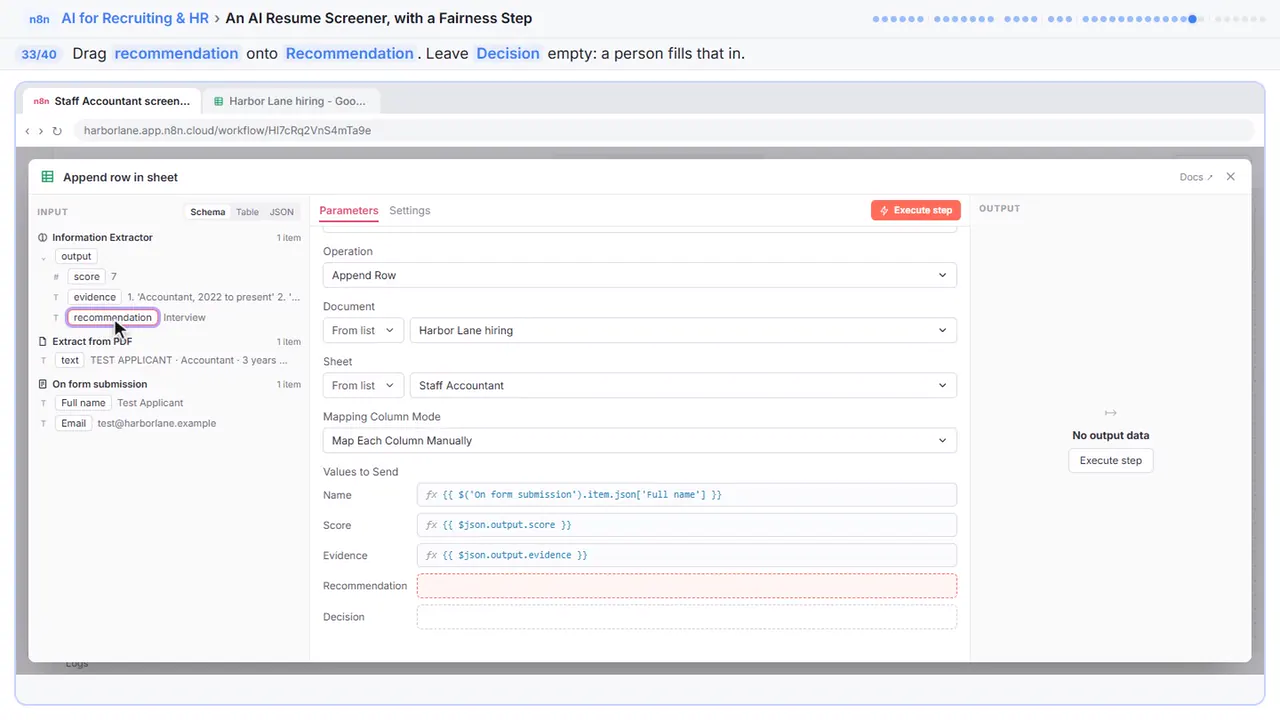Switch to Staff Accountant screener tab
Screen dimensions: 1280x720
click(x=110, y=101)
